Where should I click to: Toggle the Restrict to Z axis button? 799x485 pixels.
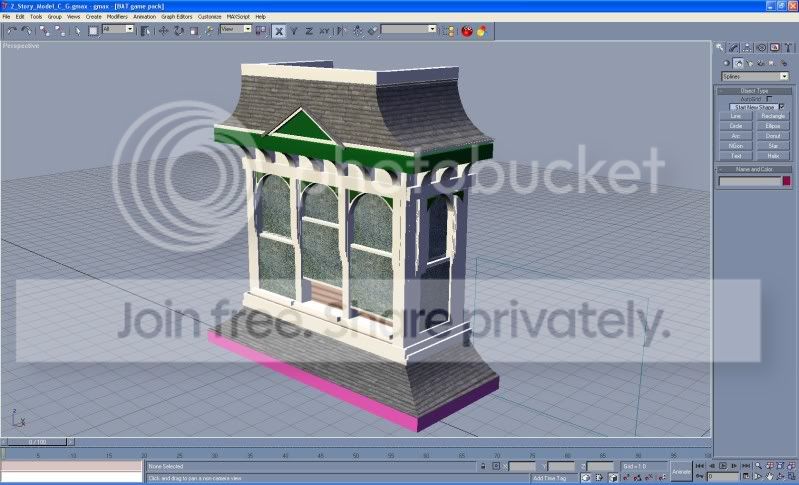click(x=309, y=31)
